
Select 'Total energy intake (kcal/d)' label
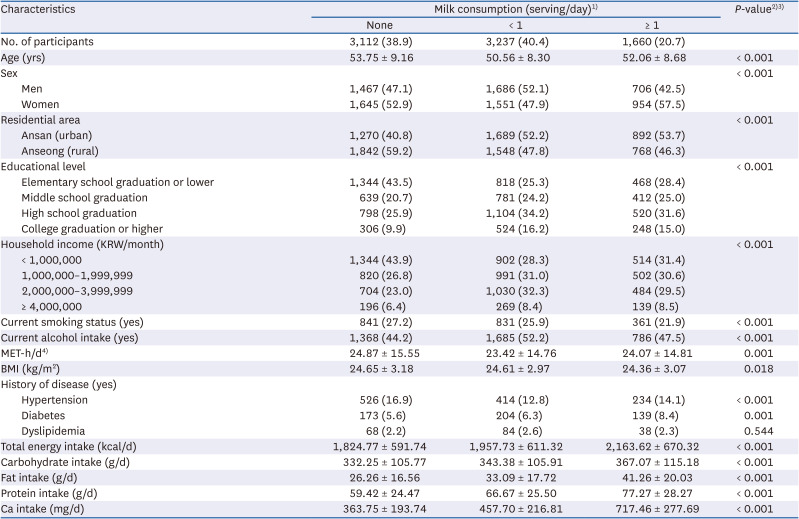click(x=69, y=447)
